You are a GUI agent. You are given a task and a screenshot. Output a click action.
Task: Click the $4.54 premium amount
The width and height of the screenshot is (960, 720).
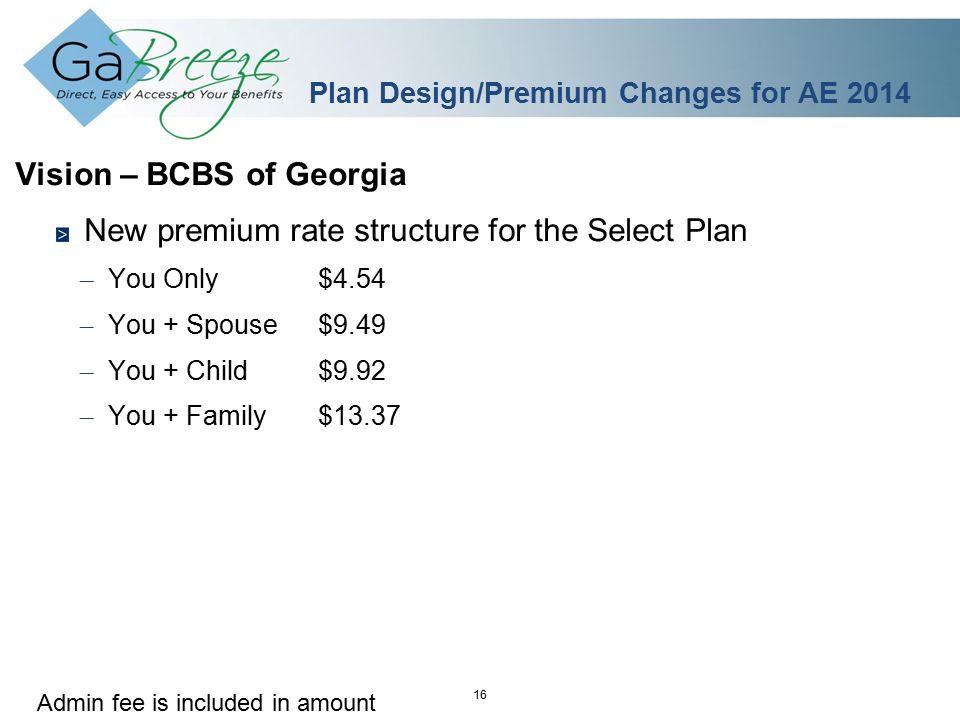[351, 279]
